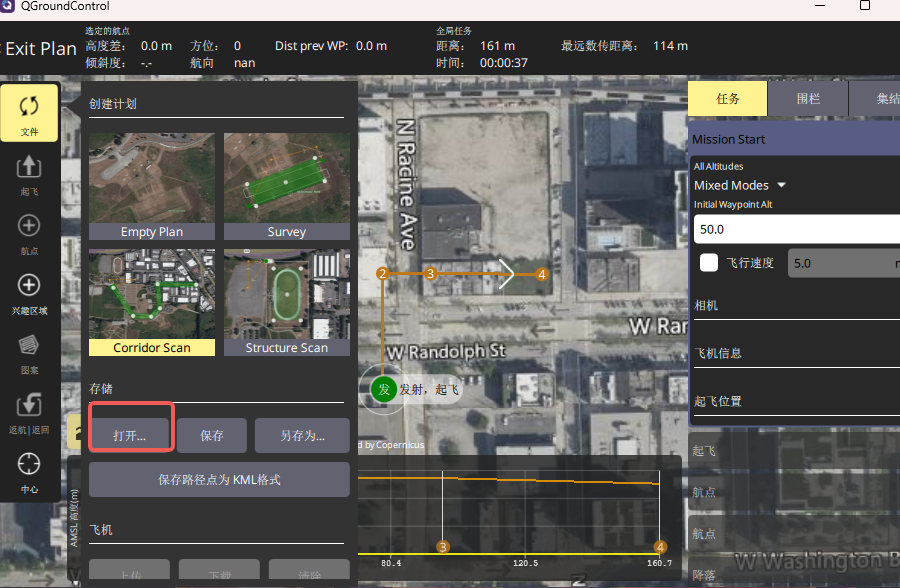Add a 航点 waypoint tool
Viewport: 900px width, 588px height.
tap(29, 234)
